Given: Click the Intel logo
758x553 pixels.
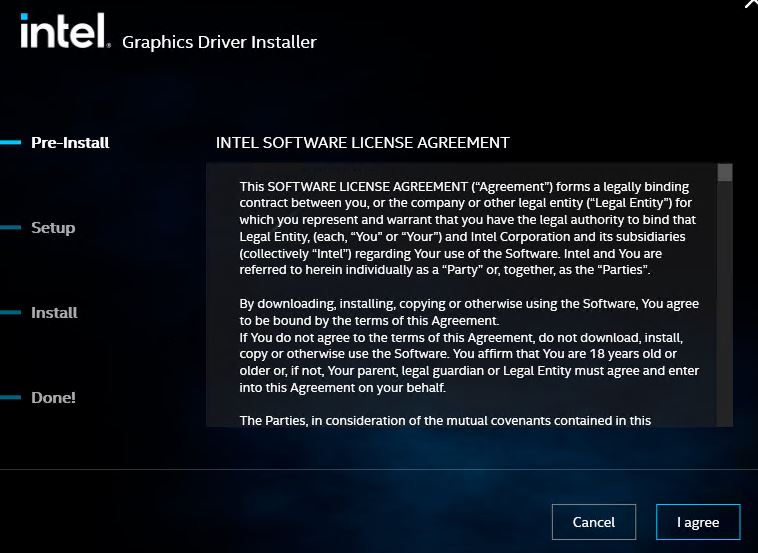Looking at the screenshot, I should tap(65, 31).
